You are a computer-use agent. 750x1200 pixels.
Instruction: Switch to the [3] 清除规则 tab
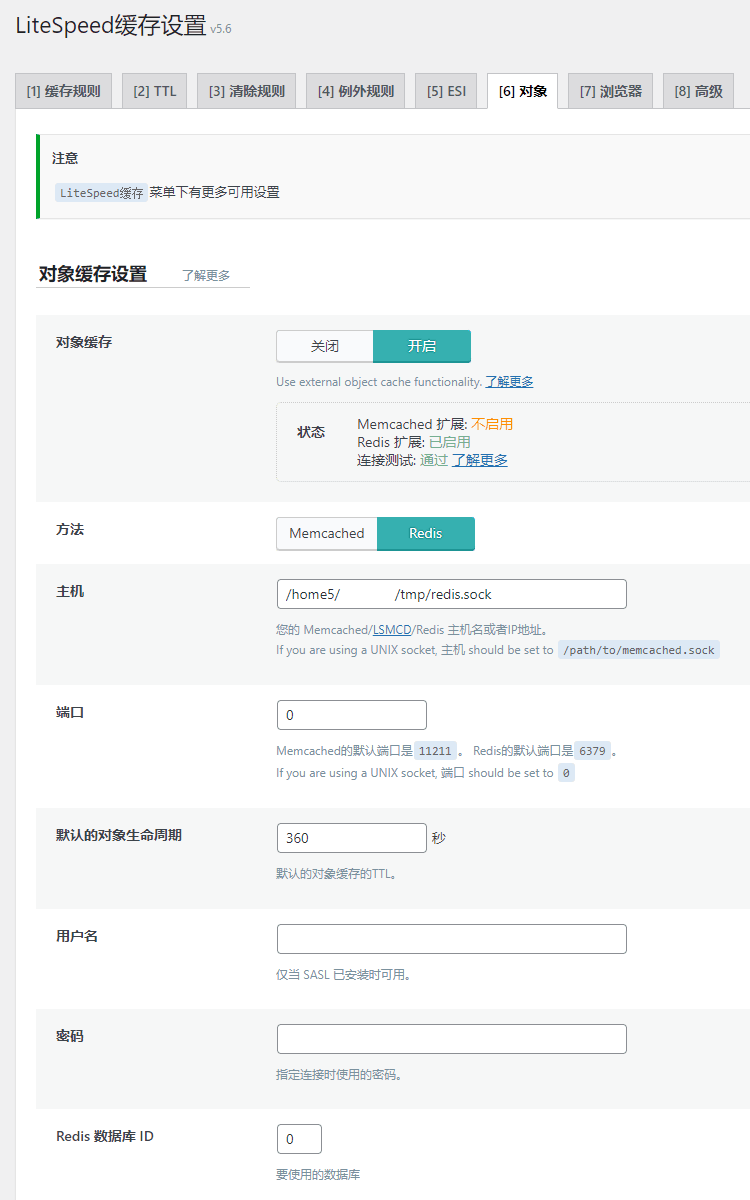[x=245, y=90]
